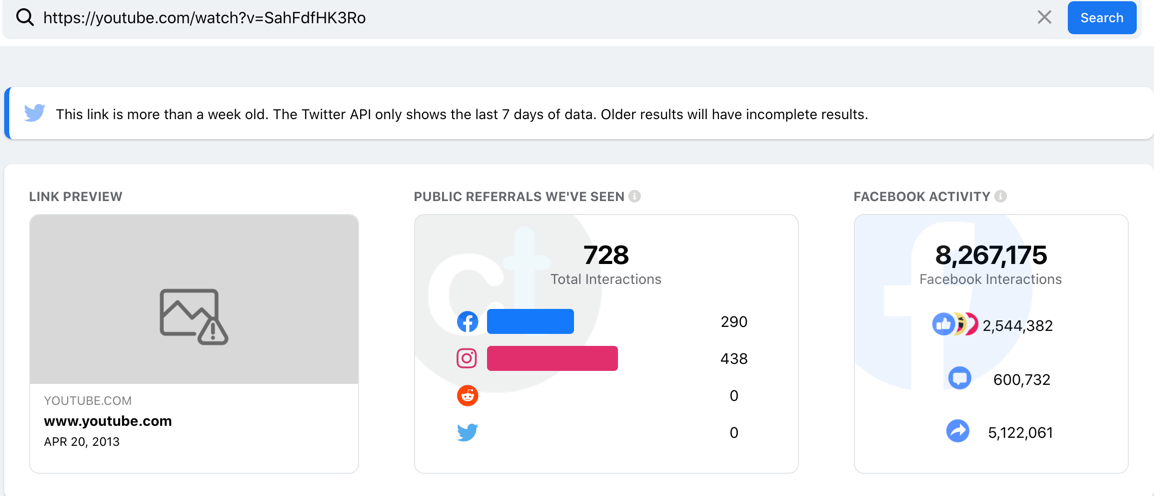The height and width of the screenshot is (496, 1154).
Task: Click the Twitter bird icon in the notice banner
Action: pos(35,113)
